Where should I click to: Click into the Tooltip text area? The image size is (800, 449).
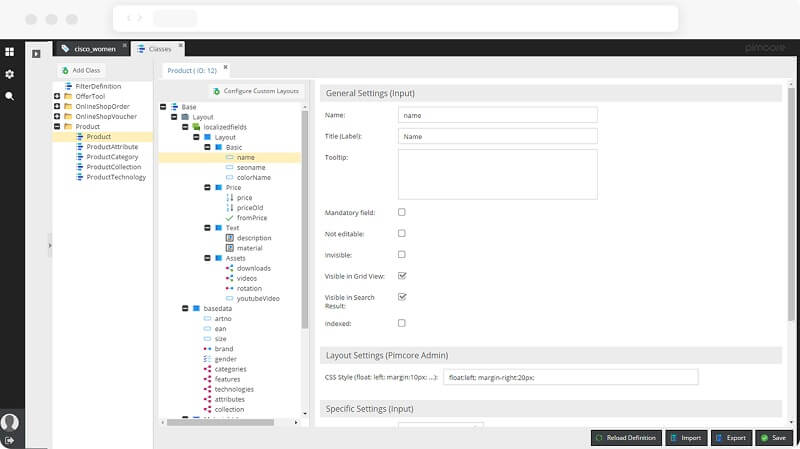497,174
